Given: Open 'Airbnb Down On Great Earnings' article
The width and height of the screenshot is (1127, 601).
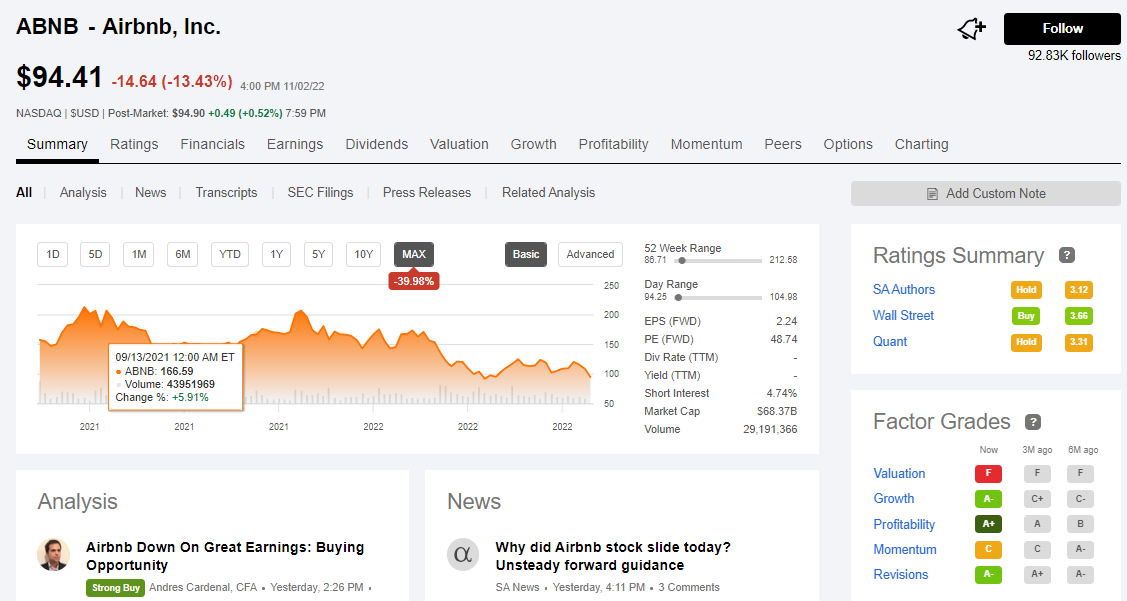Looking at the screenshot, I should (225, 556).
